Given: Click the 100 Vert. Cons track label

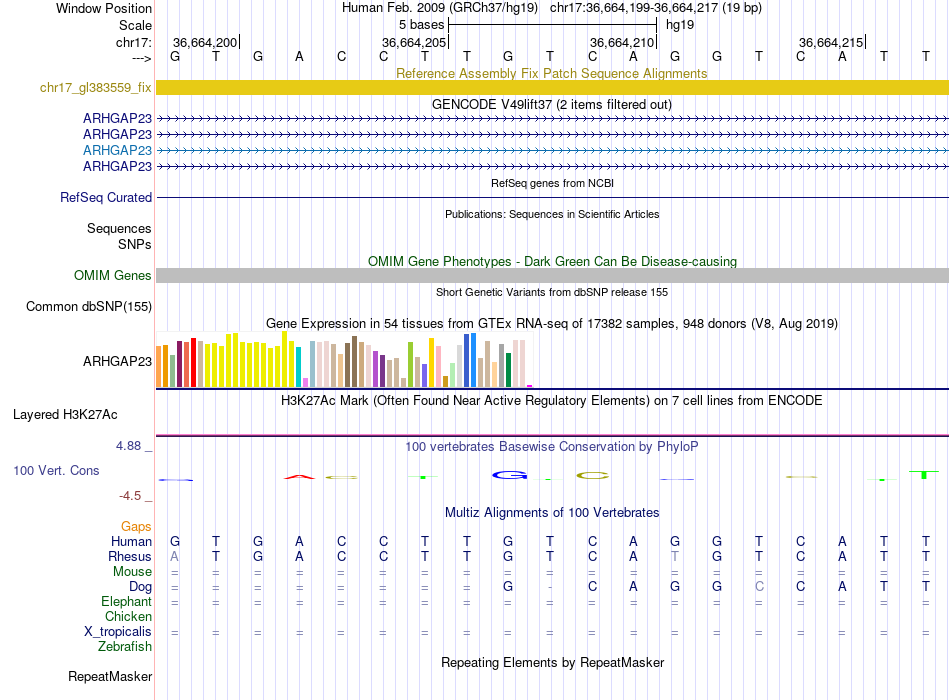Looking at the screenshot, I should (56, 470).
